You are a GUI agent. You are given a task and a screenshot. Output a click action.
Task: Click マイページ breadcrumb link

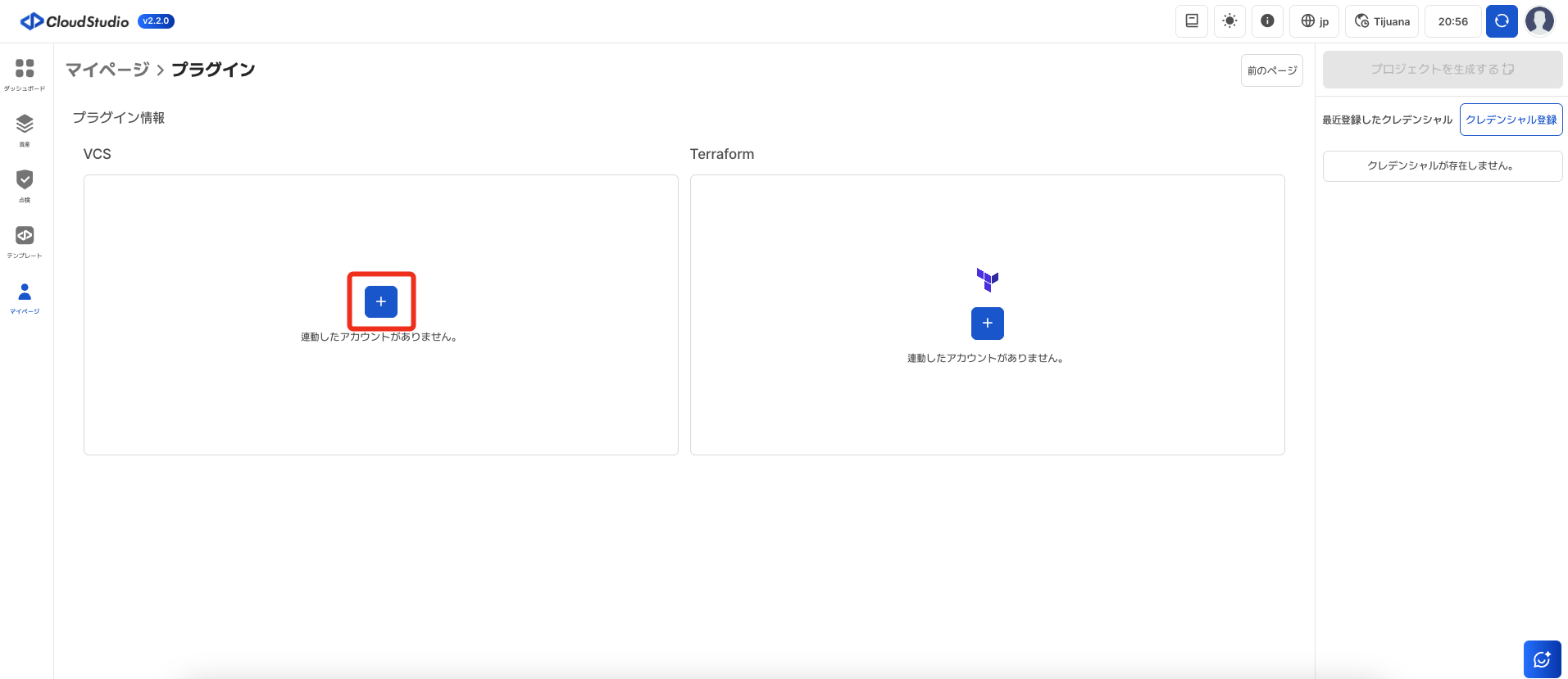[107, 70]
